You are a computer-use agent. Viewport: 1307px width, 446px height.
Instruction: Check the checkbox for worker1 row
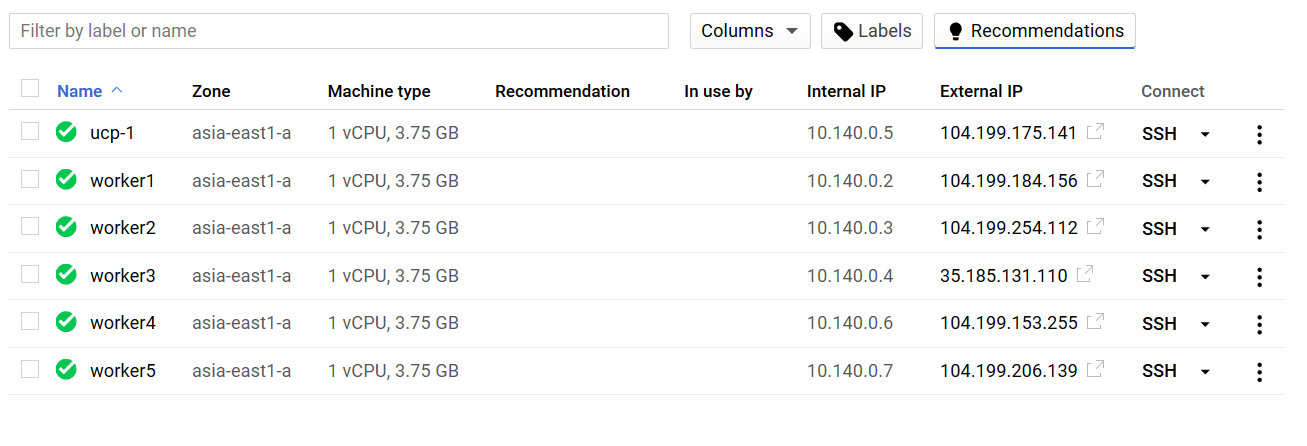point(30,180)
